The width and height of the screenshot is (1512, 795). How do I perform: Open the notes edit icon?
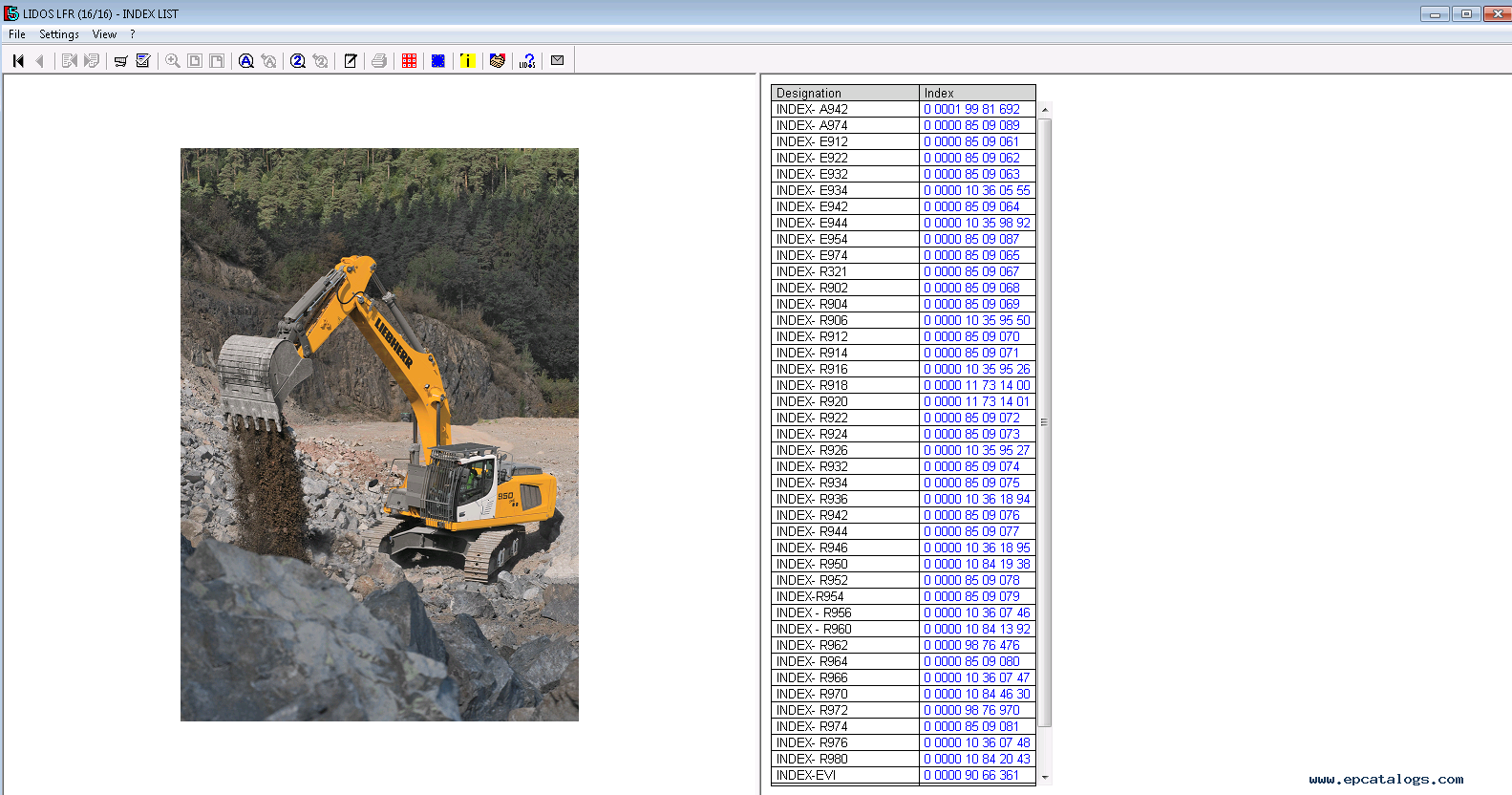click(351, 61)
